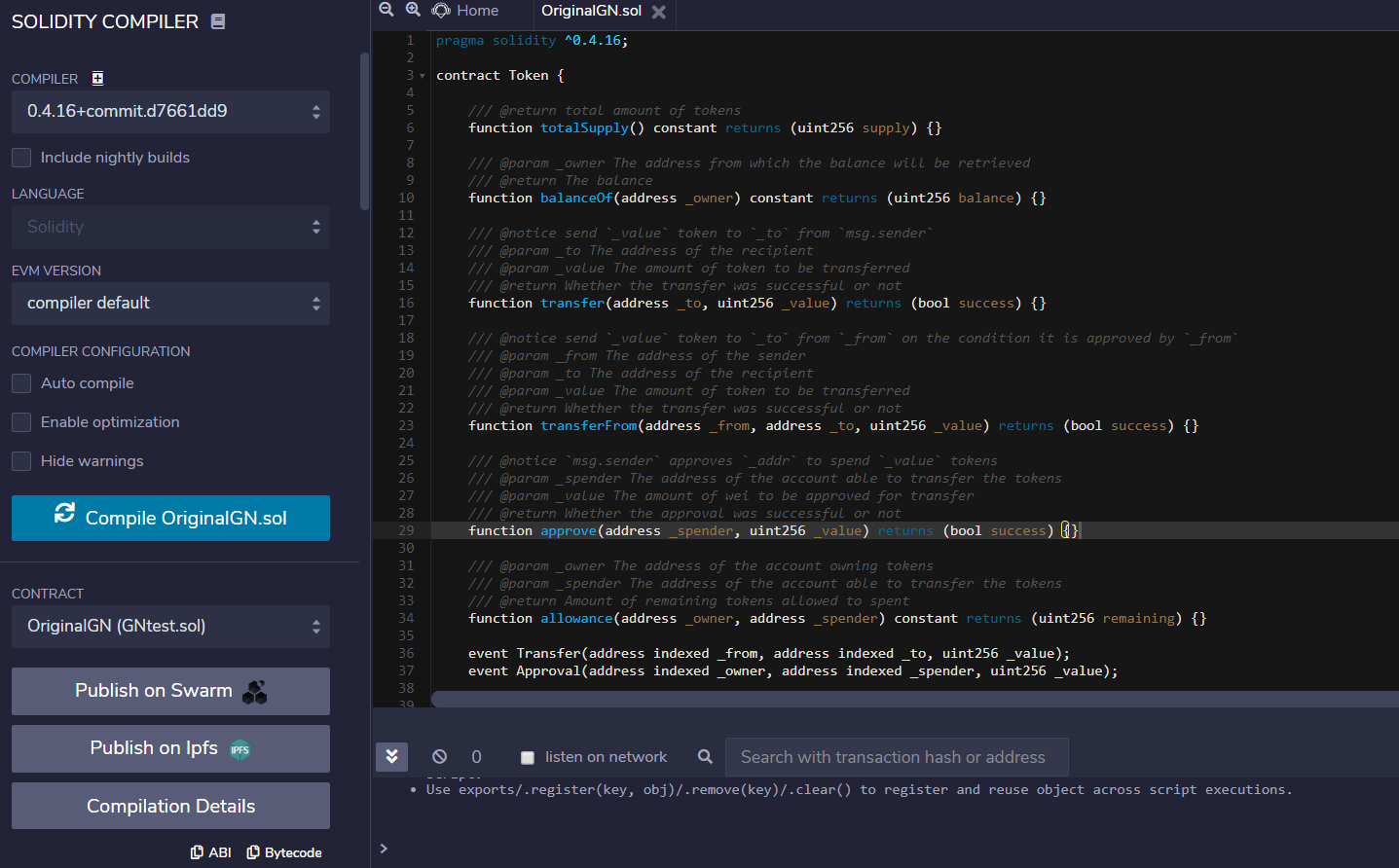Open the Solidity Compiler documentation icon

[218, 21]
